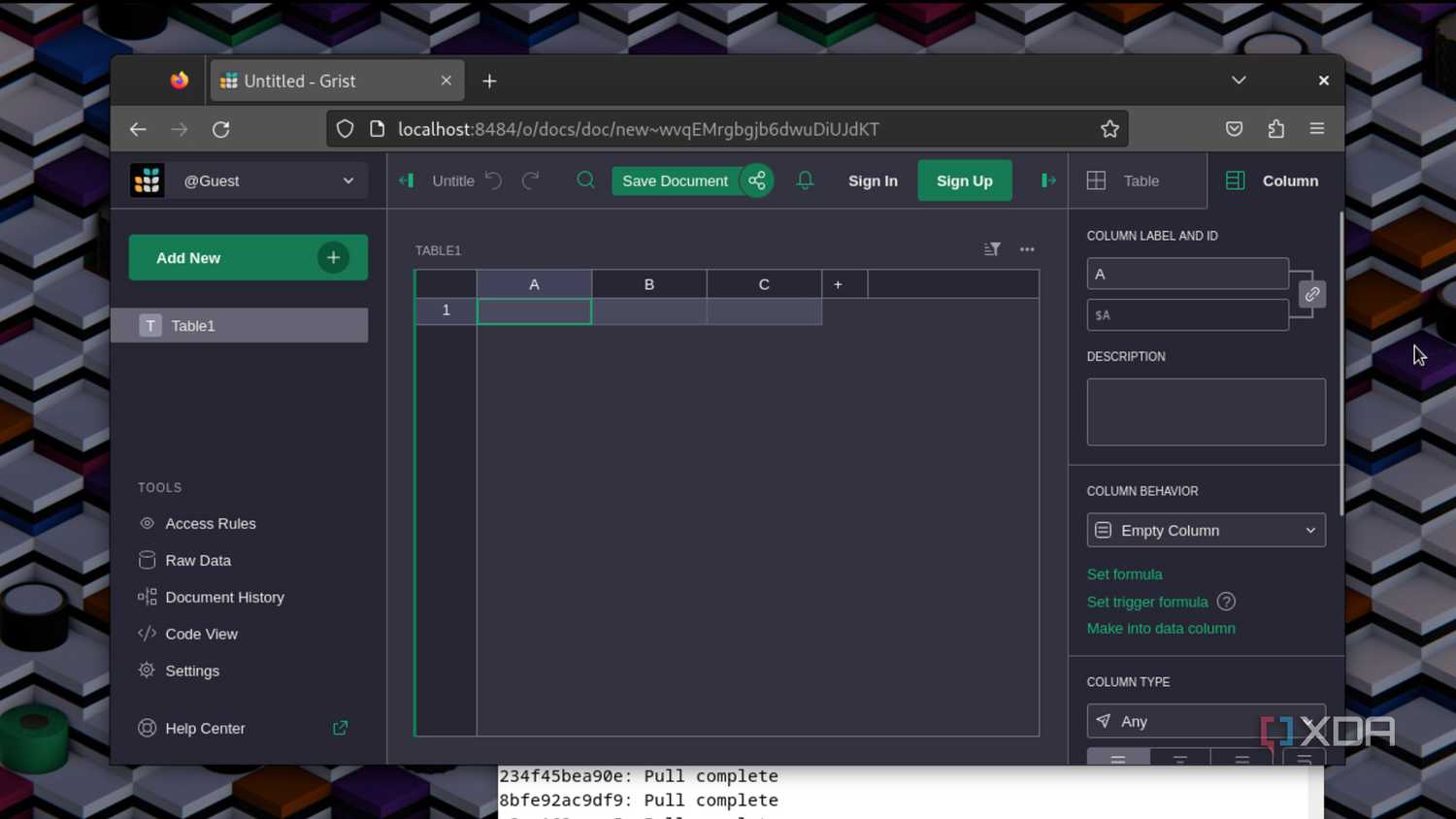The image size is (1456, 819).
Task: Open the share document icon
Action: [x=757, y=180]
